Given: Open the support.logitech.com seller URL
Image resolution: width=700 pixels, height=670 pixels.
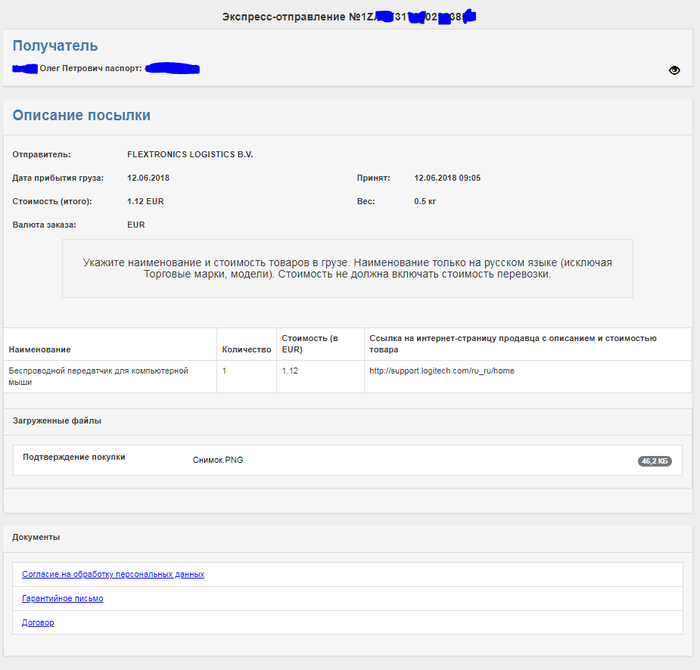Looking at the screenshot, I should [441, 371].
